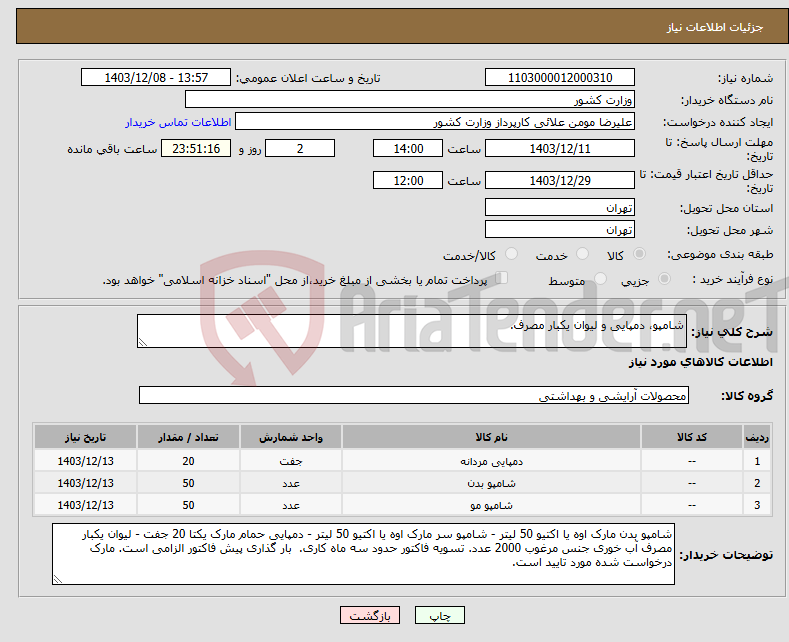Click the need date in the شامپو مو row
Image resolution: width=789 pixels, height=642 pixels.
86,505
